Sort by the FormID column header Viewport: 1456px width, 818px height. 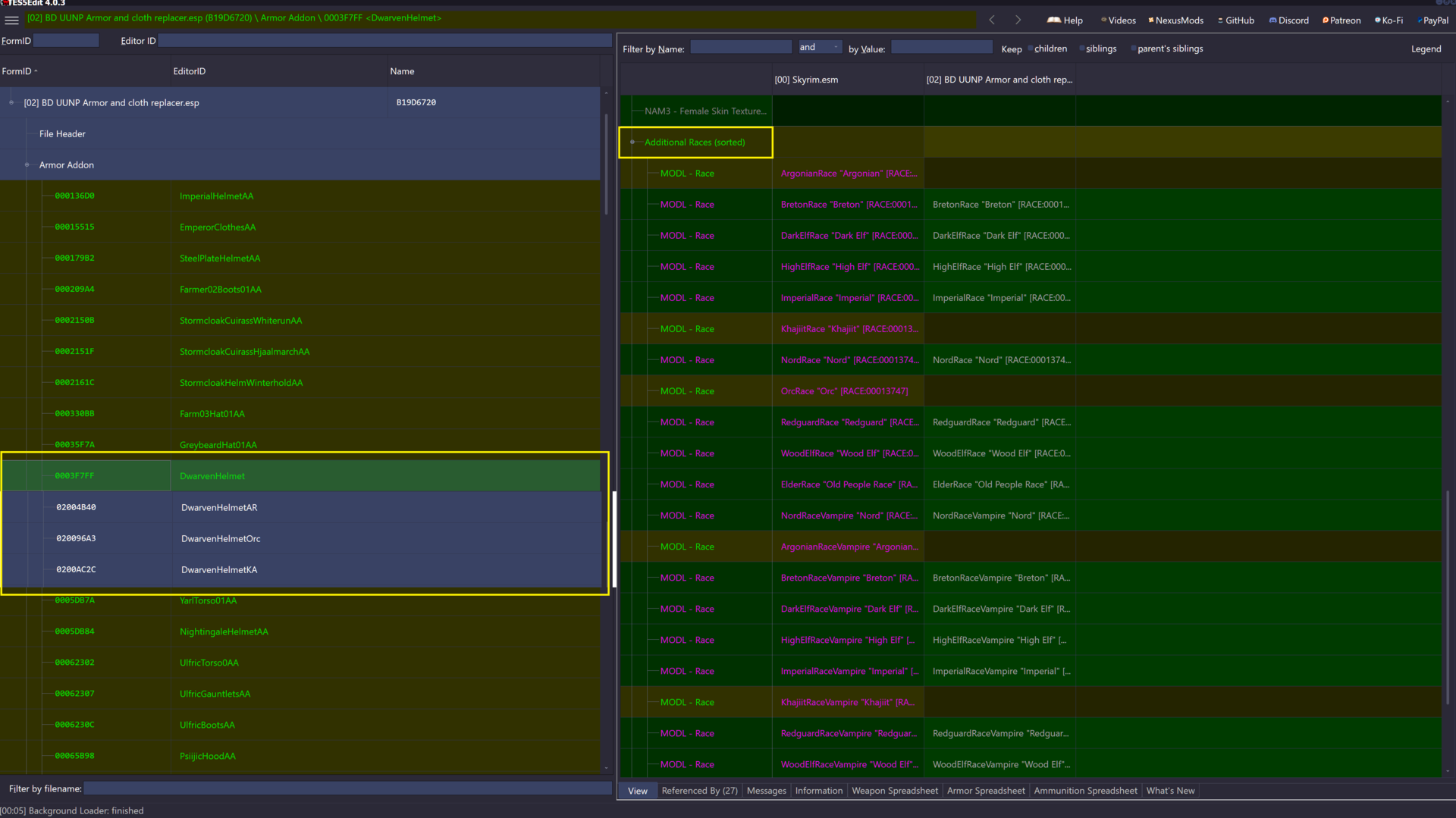[x=85, y=71]
